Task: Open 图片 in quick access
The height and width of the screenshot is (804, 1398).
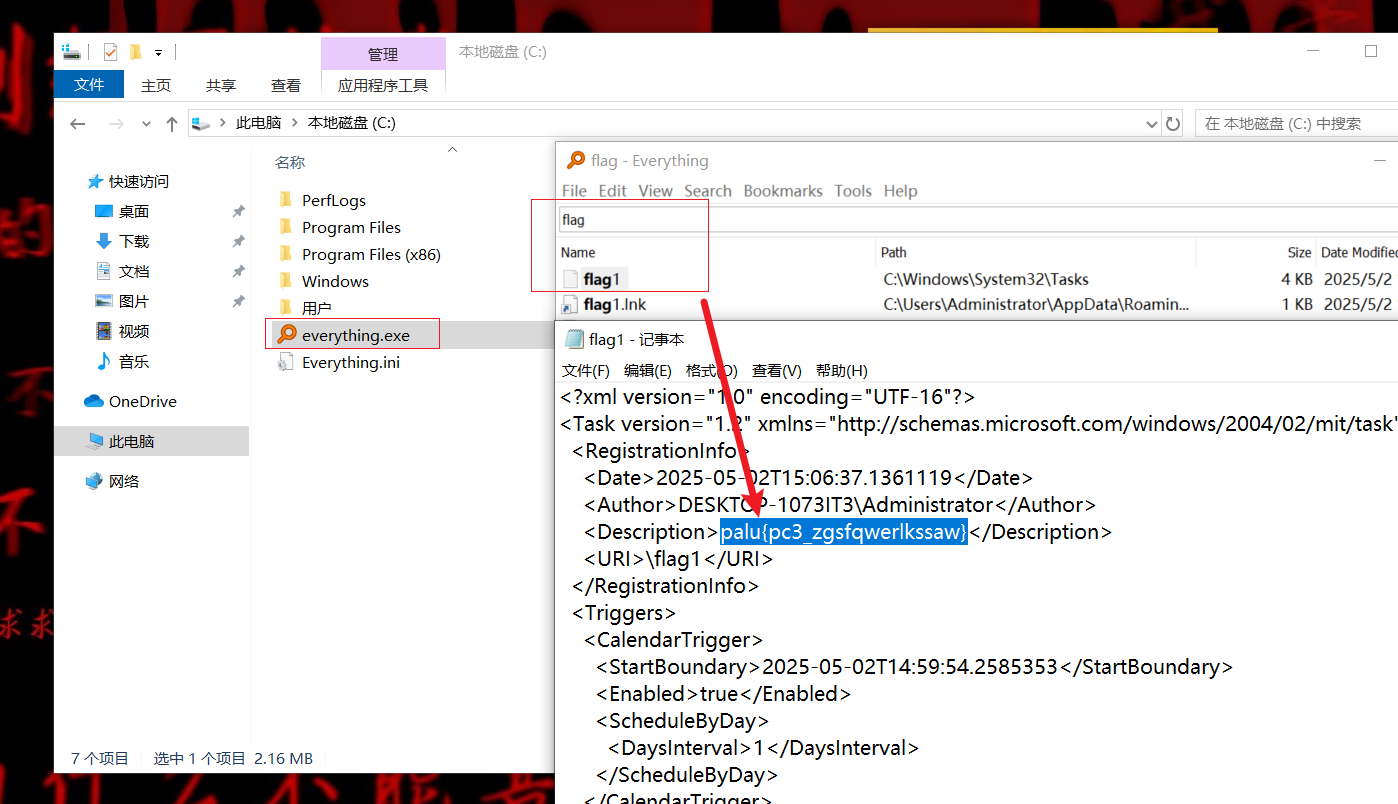Action: (133, 301)
